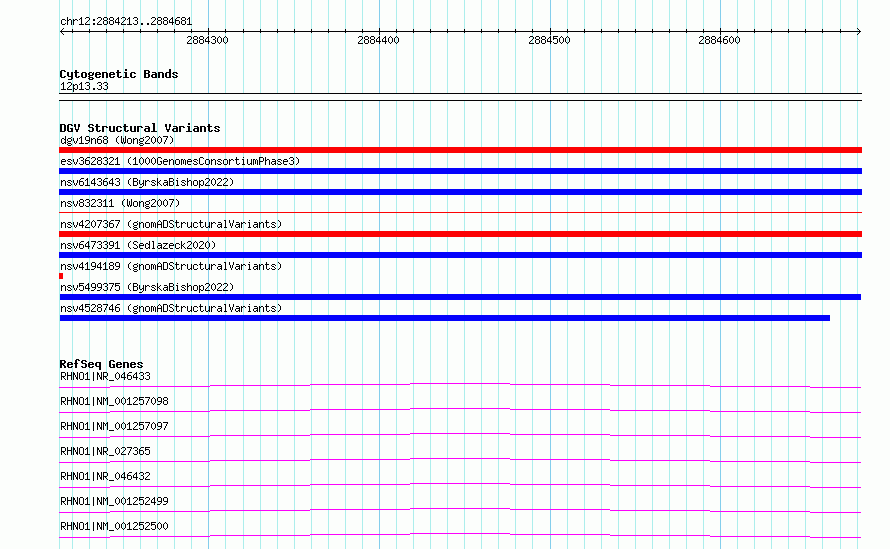The height and width of the screenshot is (549, 890).
Task: Click the blue bar under esv3628321
Action: coord(460,171)
